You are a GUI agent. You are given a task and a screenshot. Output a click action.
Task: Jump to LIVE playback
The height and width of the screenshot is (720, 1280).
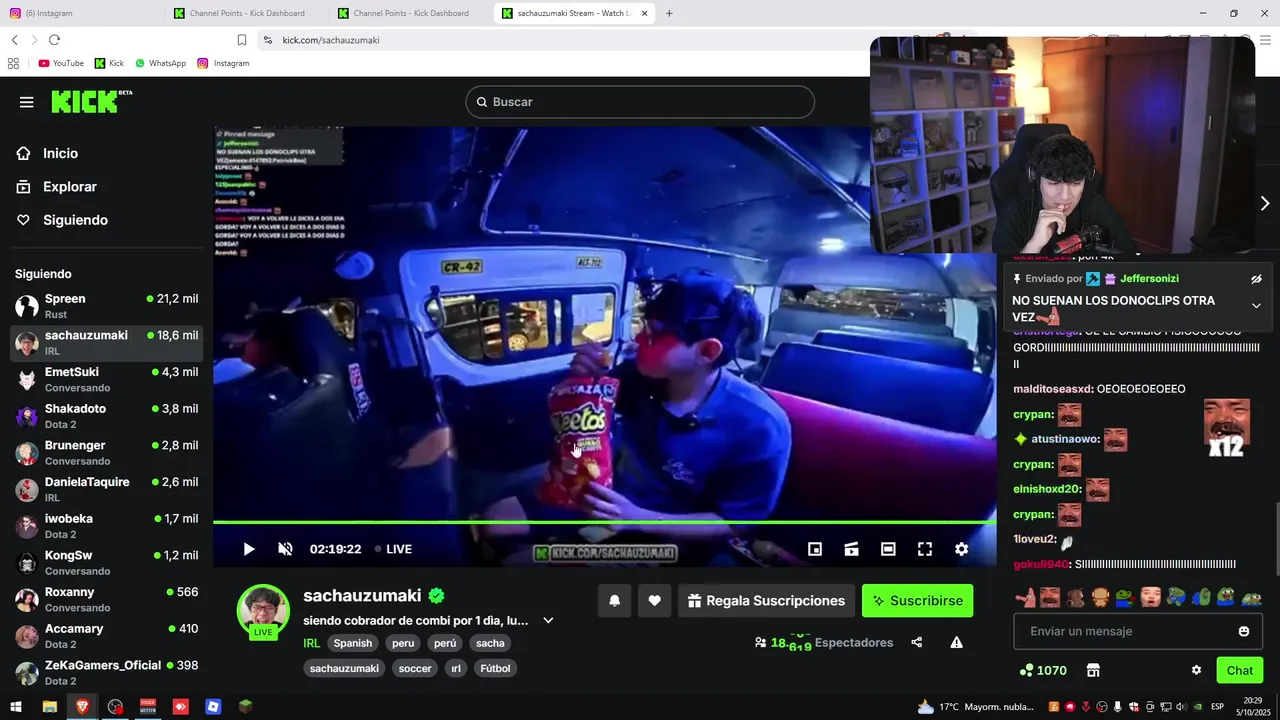click(393, 549)
